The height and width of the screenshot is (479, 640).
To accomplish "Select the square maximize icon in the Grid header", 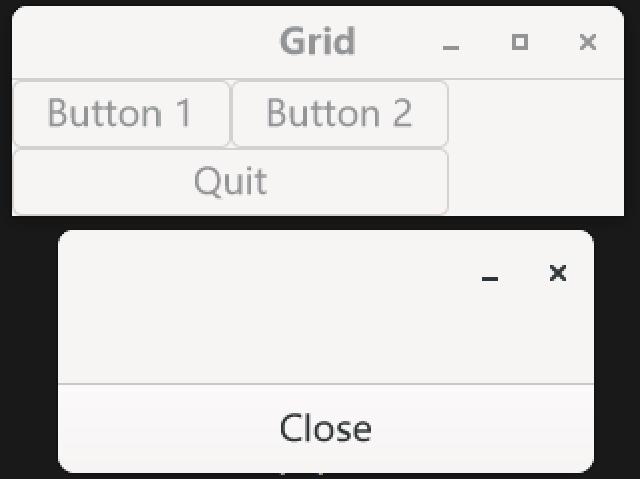I will [519, 42].
